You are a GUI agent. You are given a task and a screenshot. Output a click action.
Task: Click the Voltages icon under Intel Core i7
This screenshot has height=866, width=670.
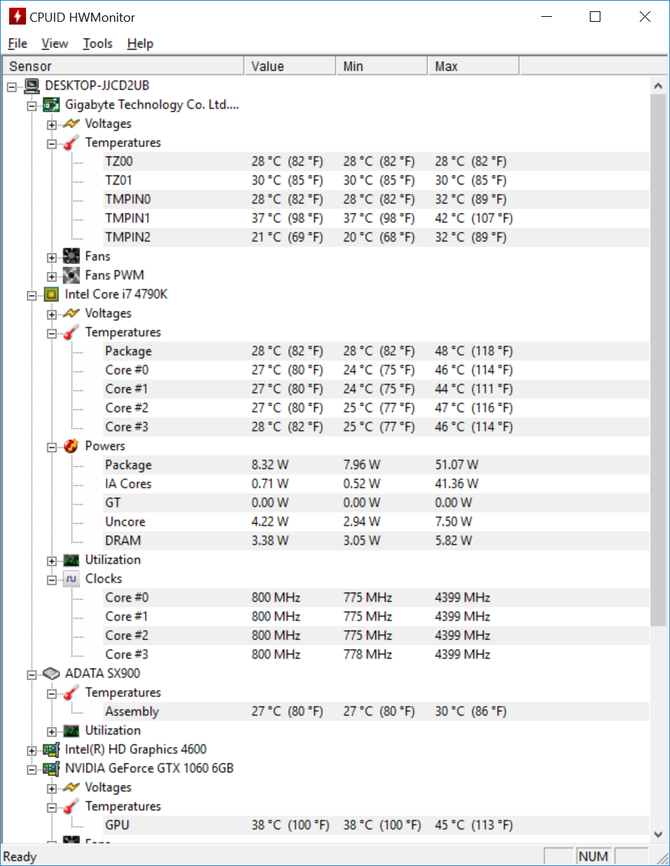click(x=71, y=313)
